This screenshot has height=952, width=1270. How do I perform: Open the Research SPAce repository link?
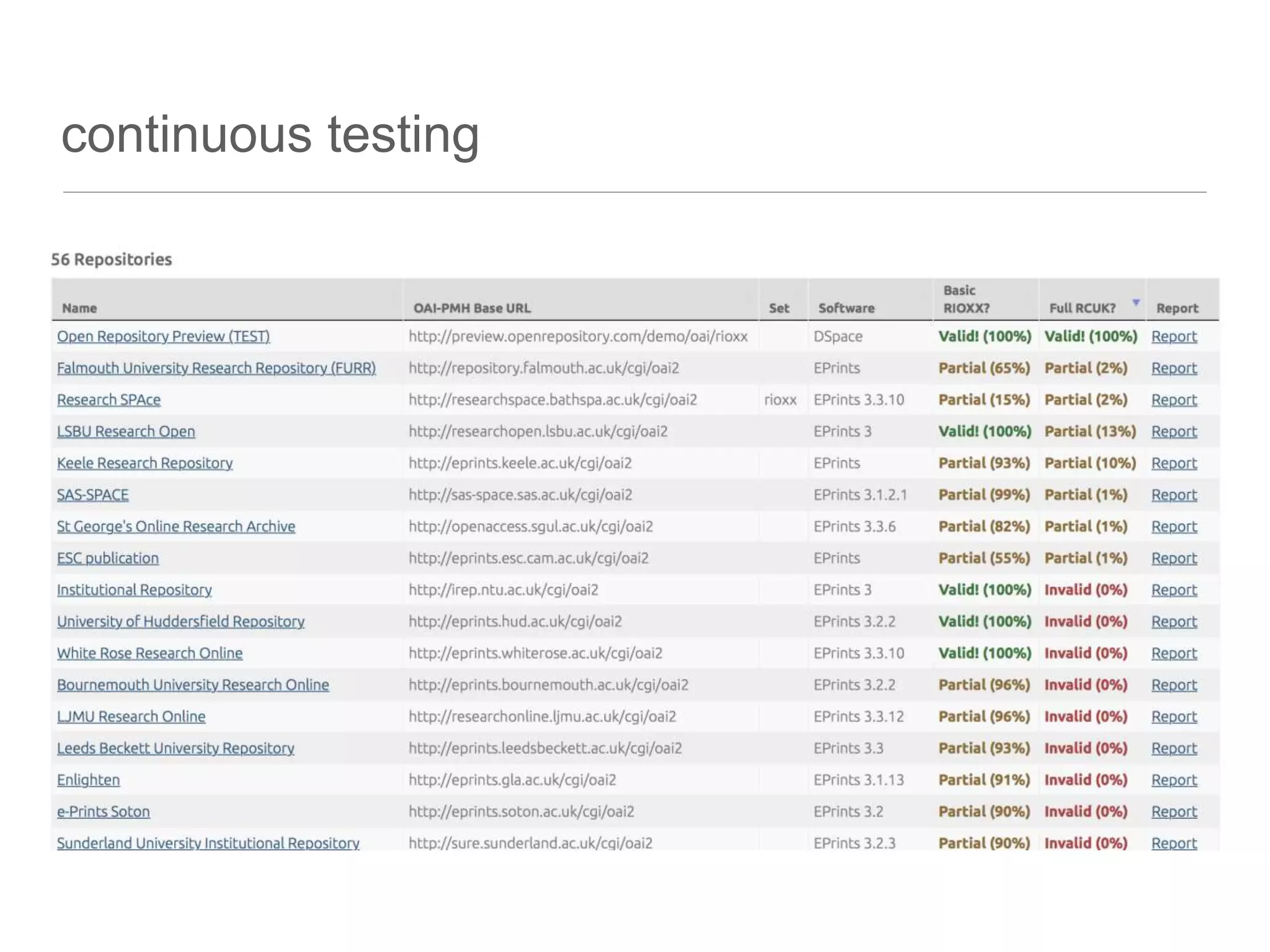109,400
